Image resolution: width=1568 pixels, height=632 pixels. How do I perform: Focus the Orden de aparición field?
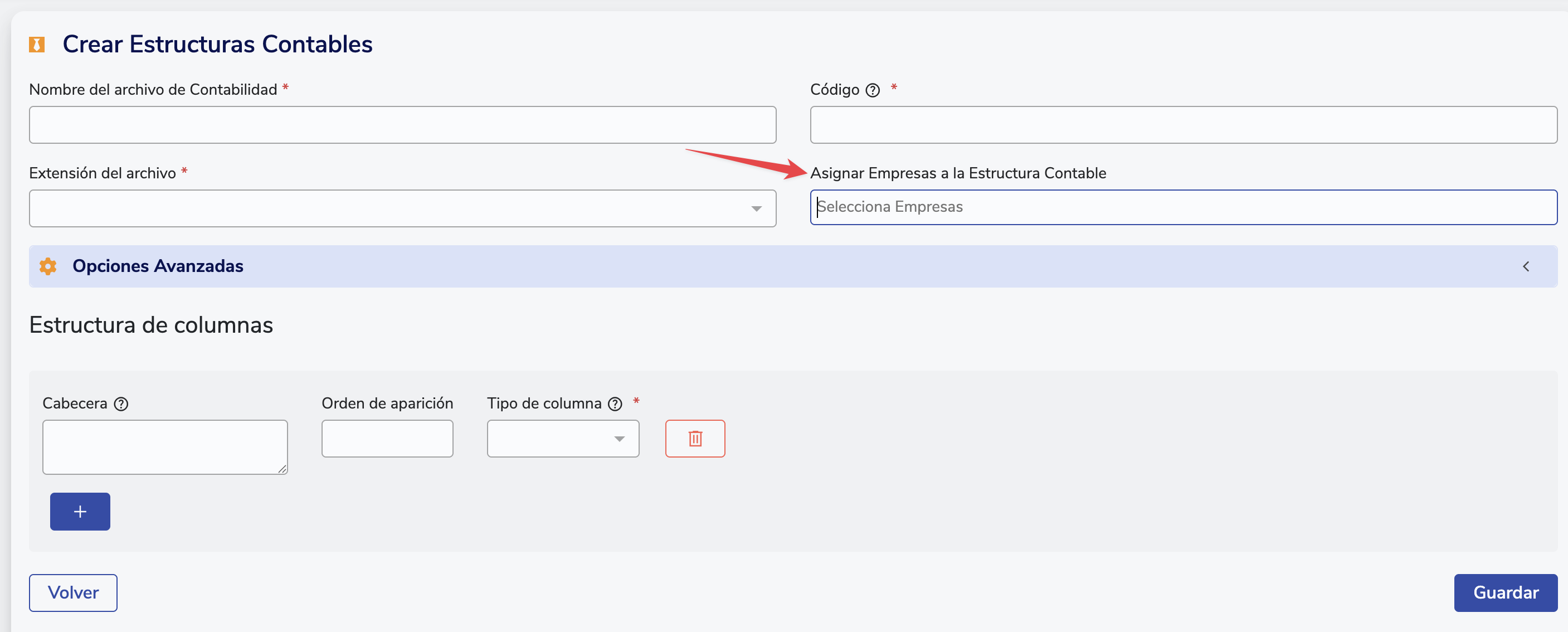click(387, 439)
